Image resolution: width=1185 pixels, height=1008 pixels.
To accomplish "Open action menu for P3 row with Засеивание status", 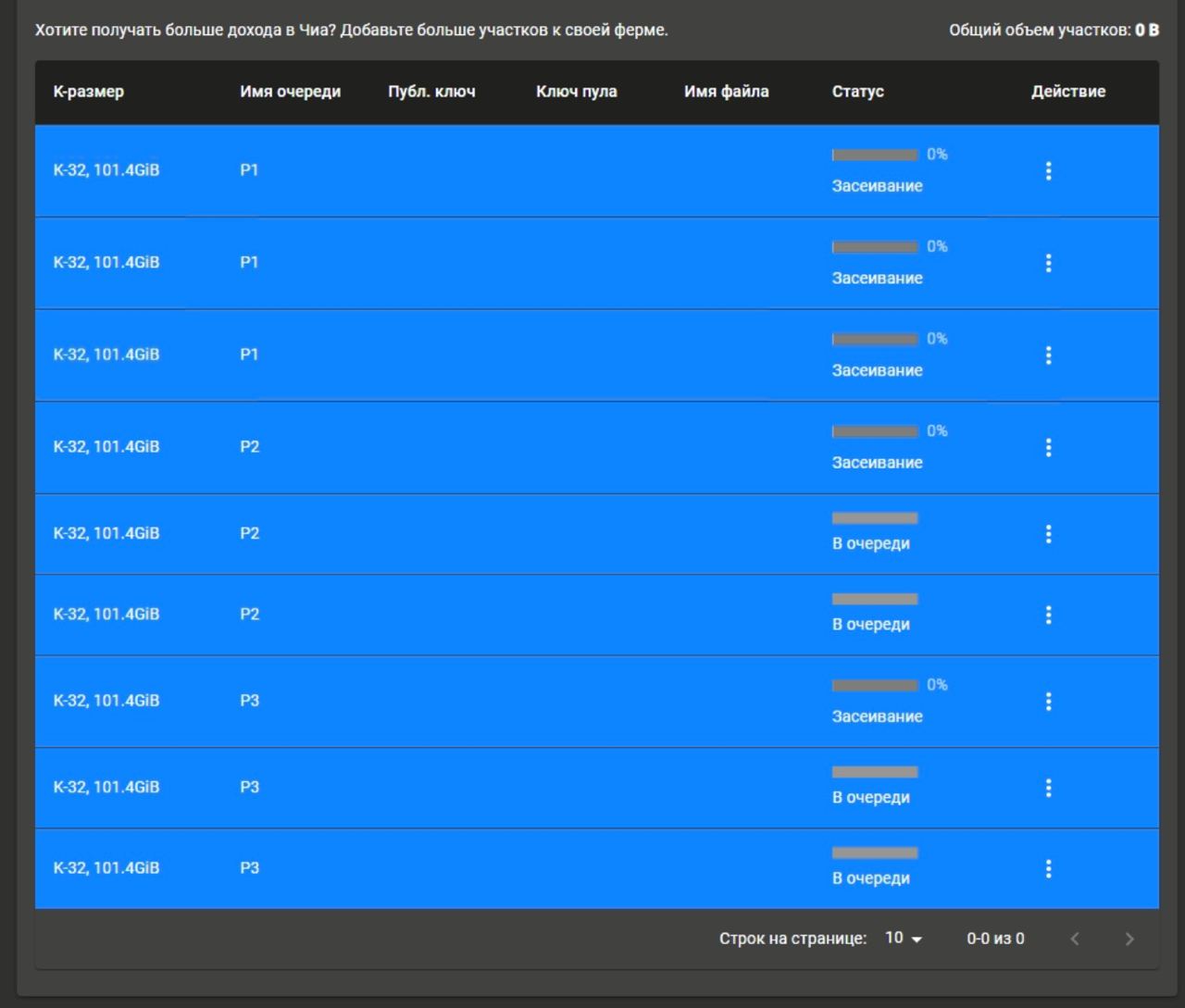I will coord(1048,702).
